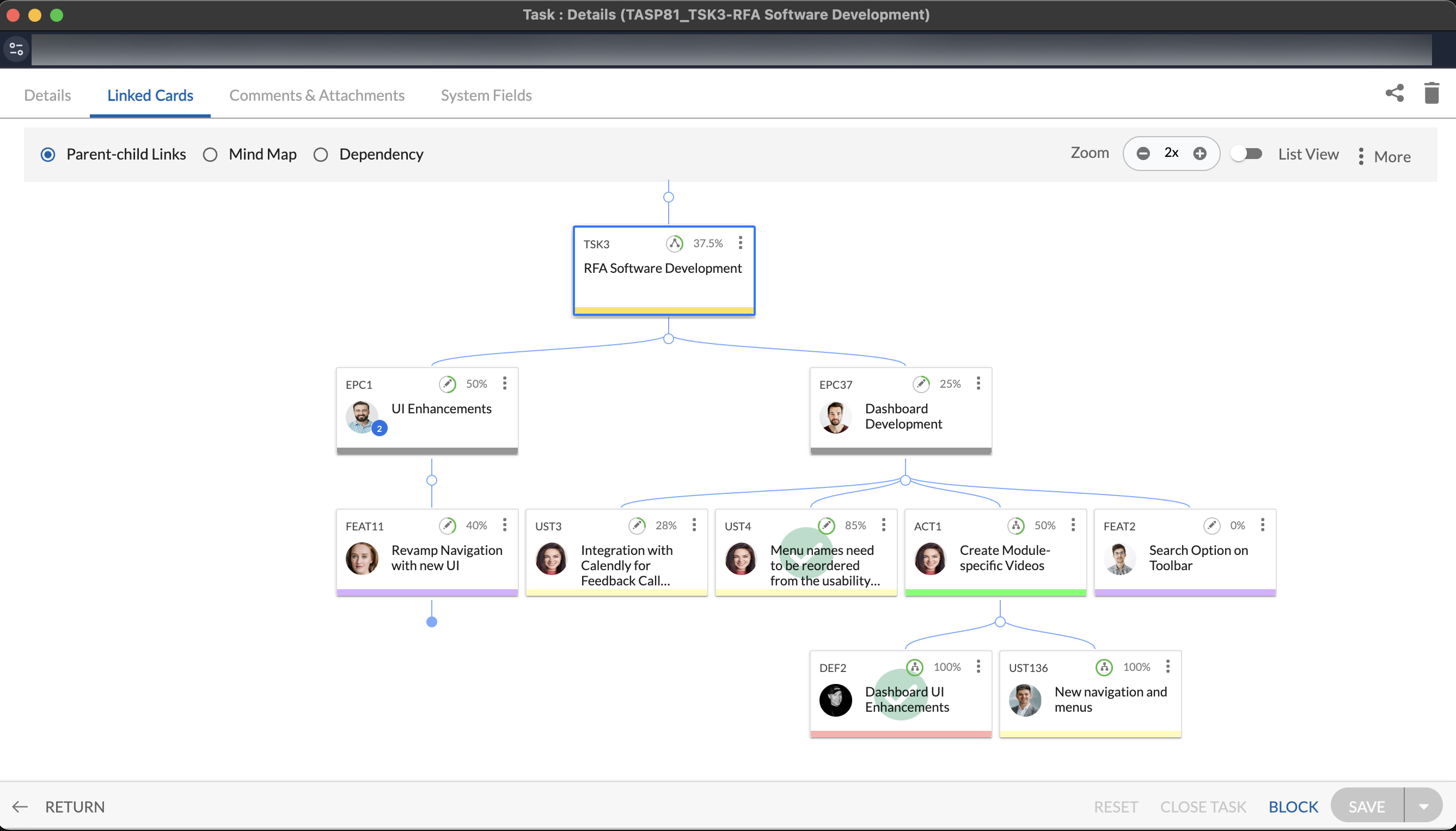The width and height of the screenshot is (1456, 831).
Task: Switch to the Details tab
Action: click(47, 95)
